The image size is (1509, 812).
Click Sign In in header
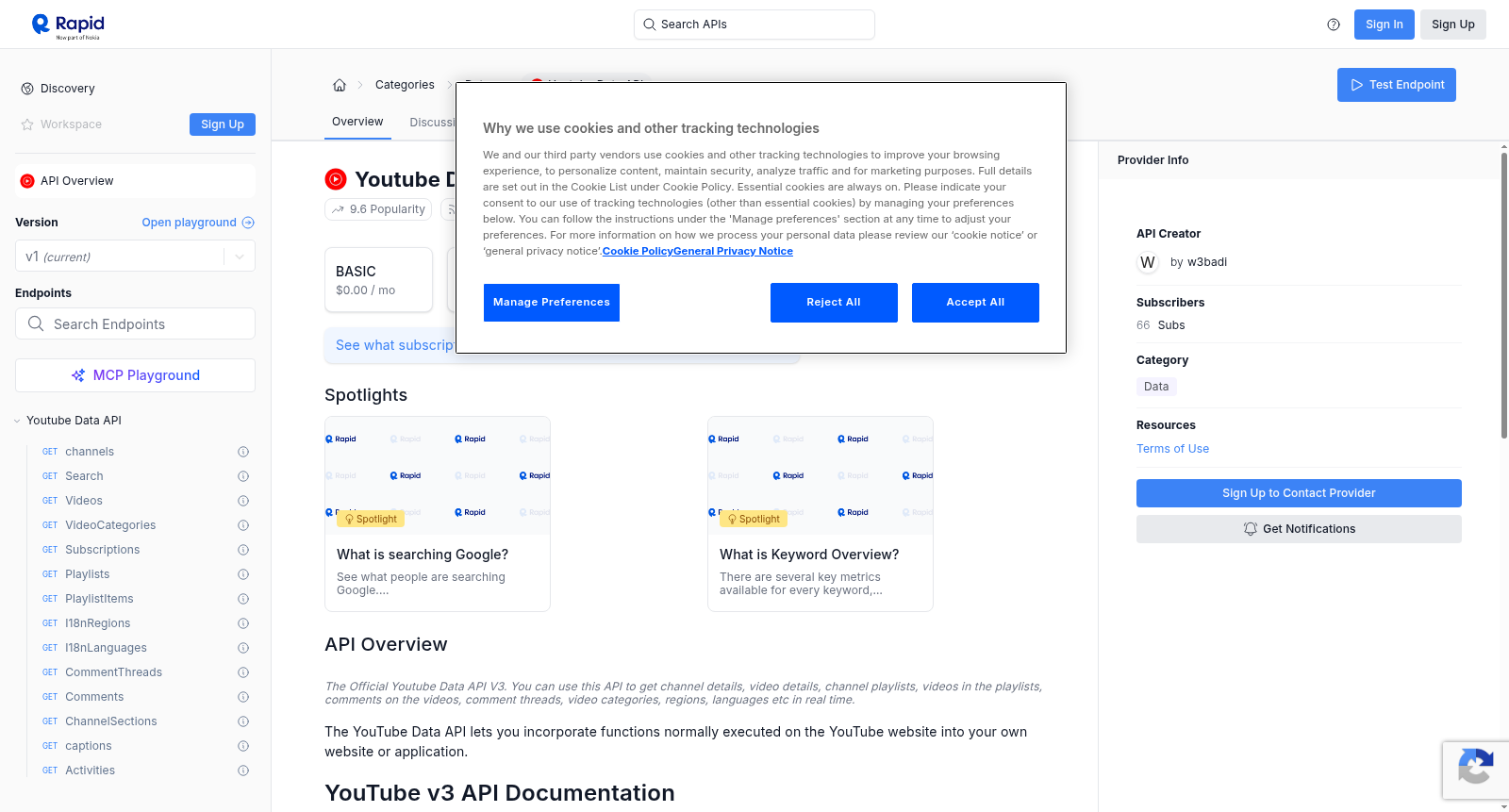pyautogui.click(x=1385, y=25)
